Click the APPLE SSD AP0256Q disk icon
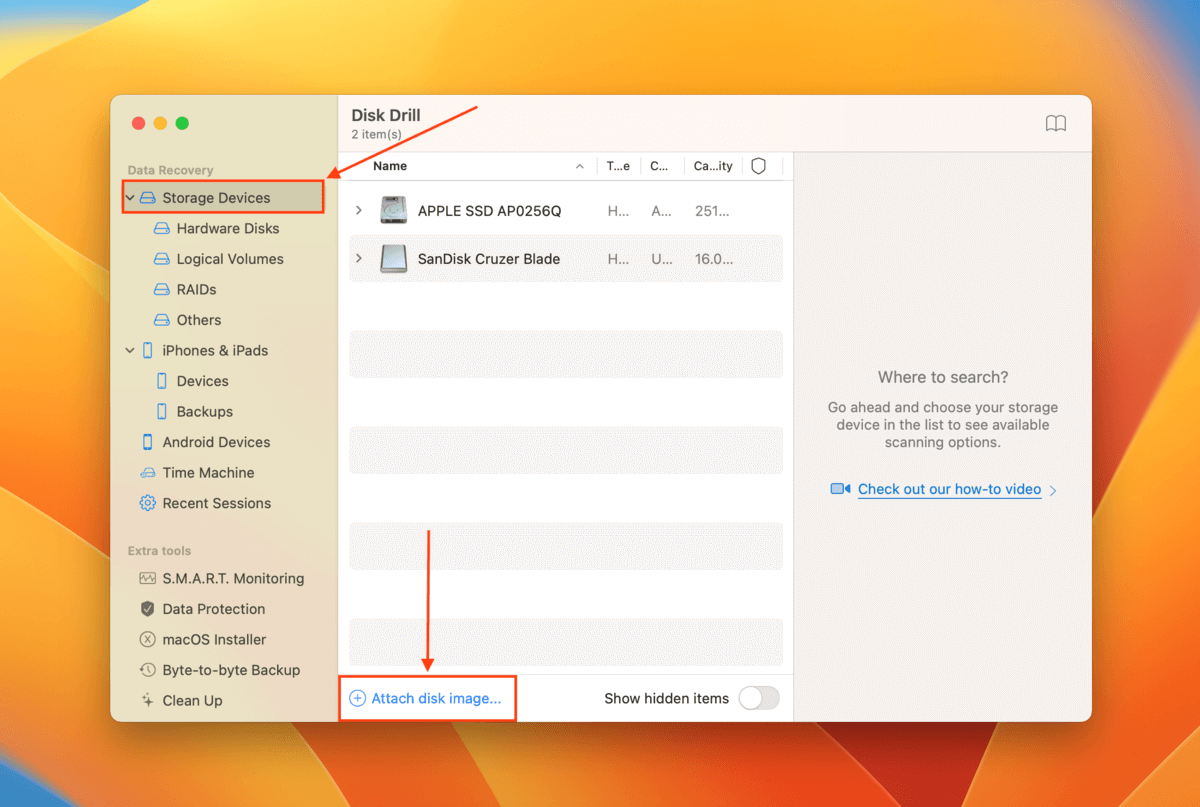The image size is (1200, 807). coord(393,211)
